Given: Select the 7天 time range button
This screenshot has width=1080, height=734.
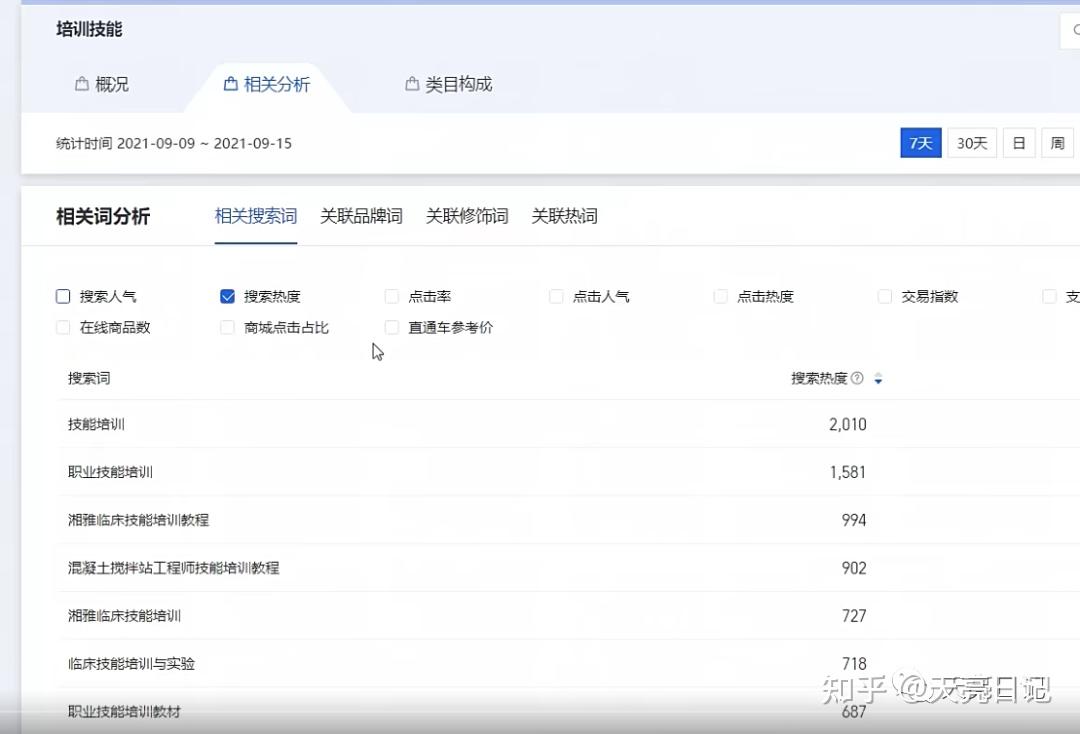Looking at the screenshot, I should (921, 143).
